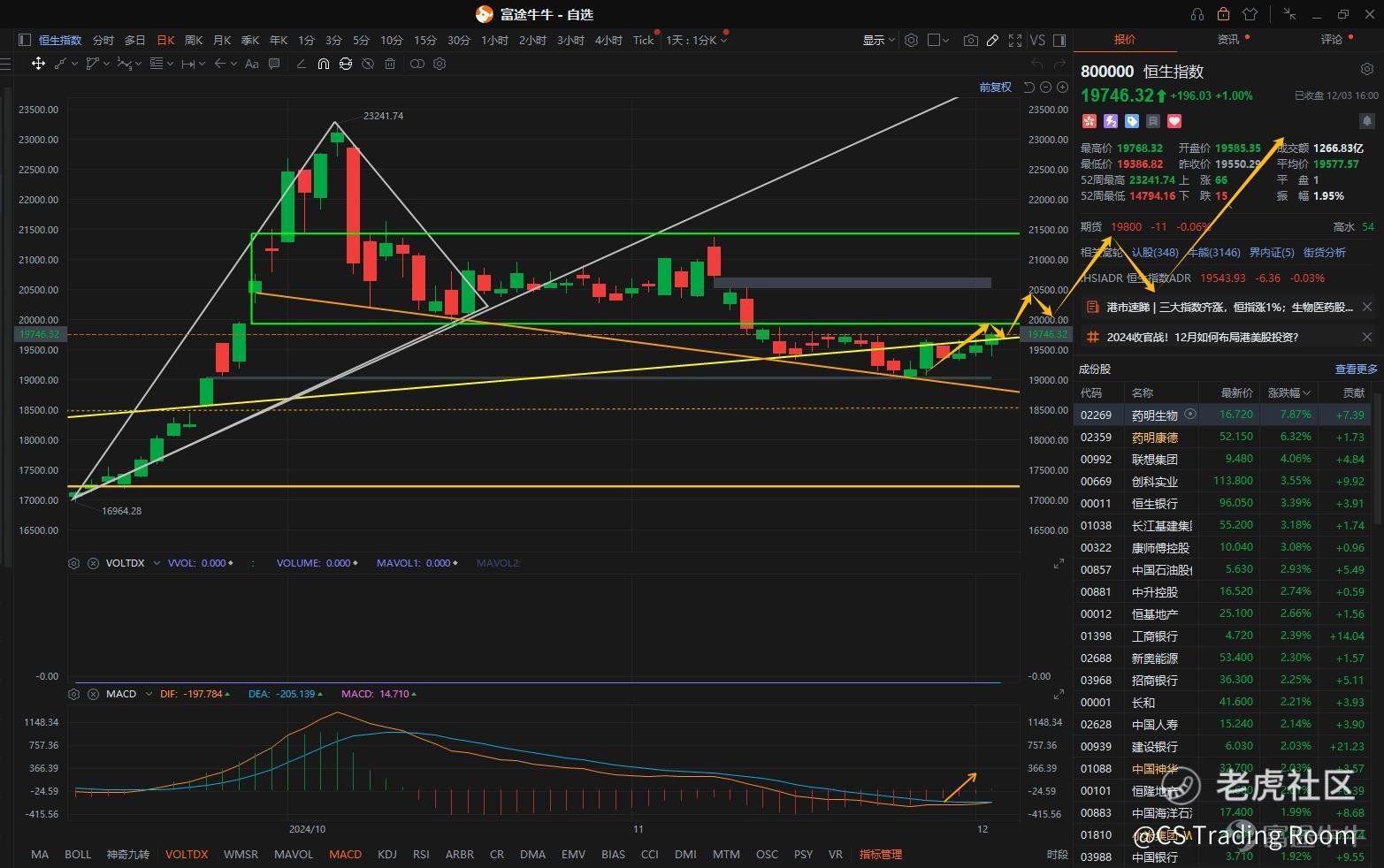1384x868 pixels.
Task: Open 指标管理 indicator management
Action: 880,854
